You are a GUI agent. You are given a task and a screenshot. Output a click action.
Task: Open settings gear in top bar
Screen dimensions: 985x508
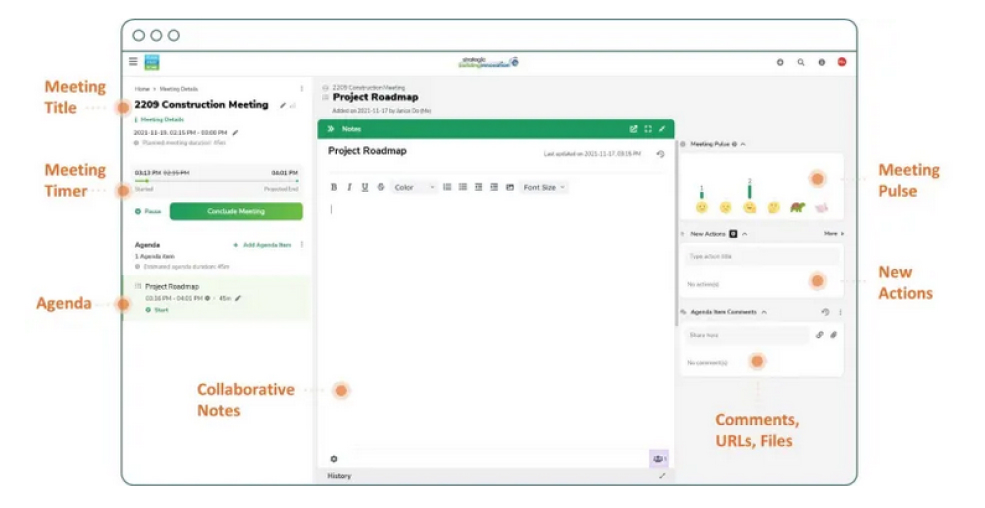point(780,62)
